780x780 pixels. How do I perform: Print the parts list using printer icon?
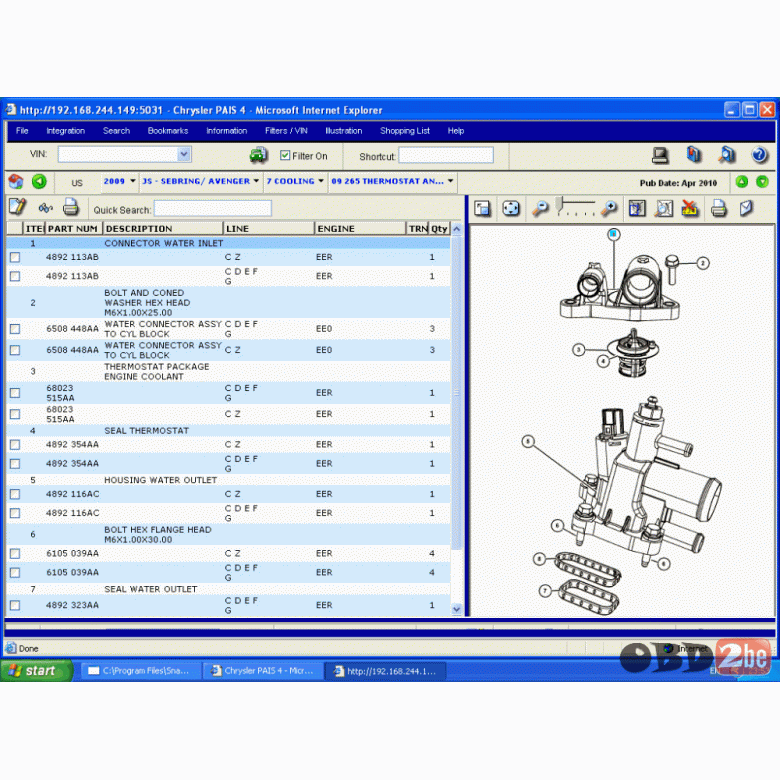coord(71,207)
